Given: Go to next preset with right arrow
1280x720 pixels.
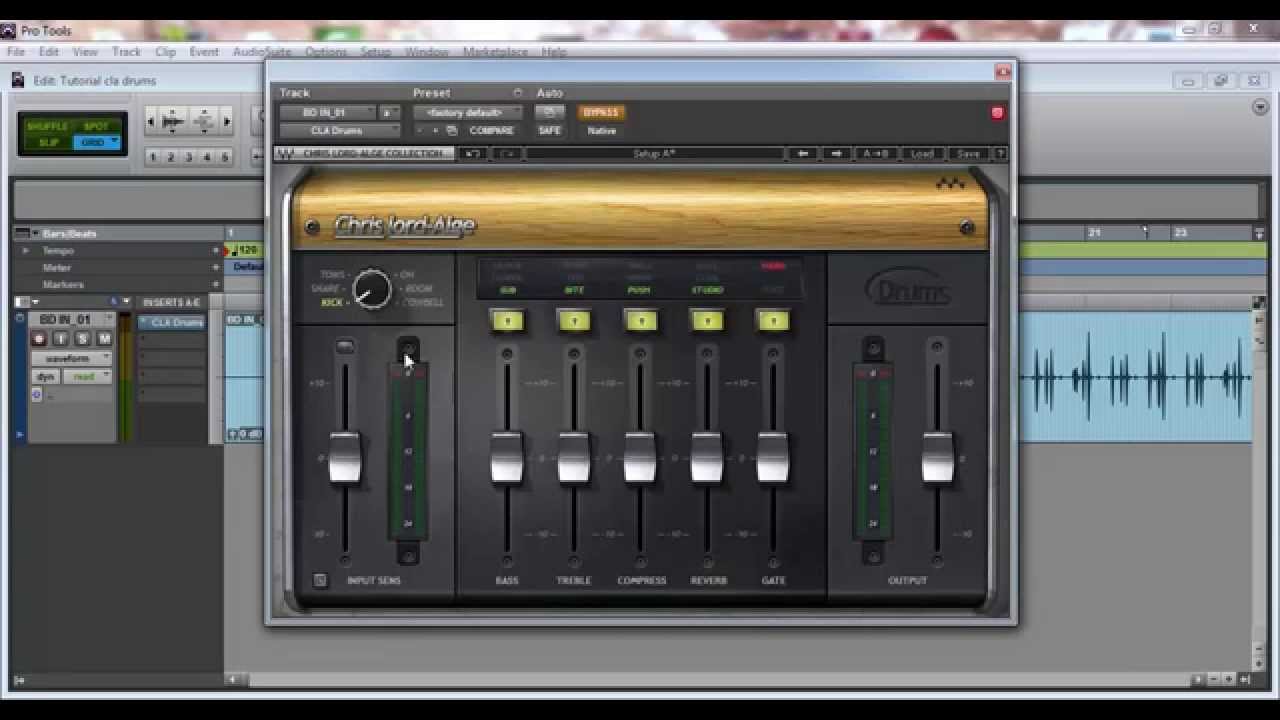Looking at the screenshot, I should tap(837, 153).
